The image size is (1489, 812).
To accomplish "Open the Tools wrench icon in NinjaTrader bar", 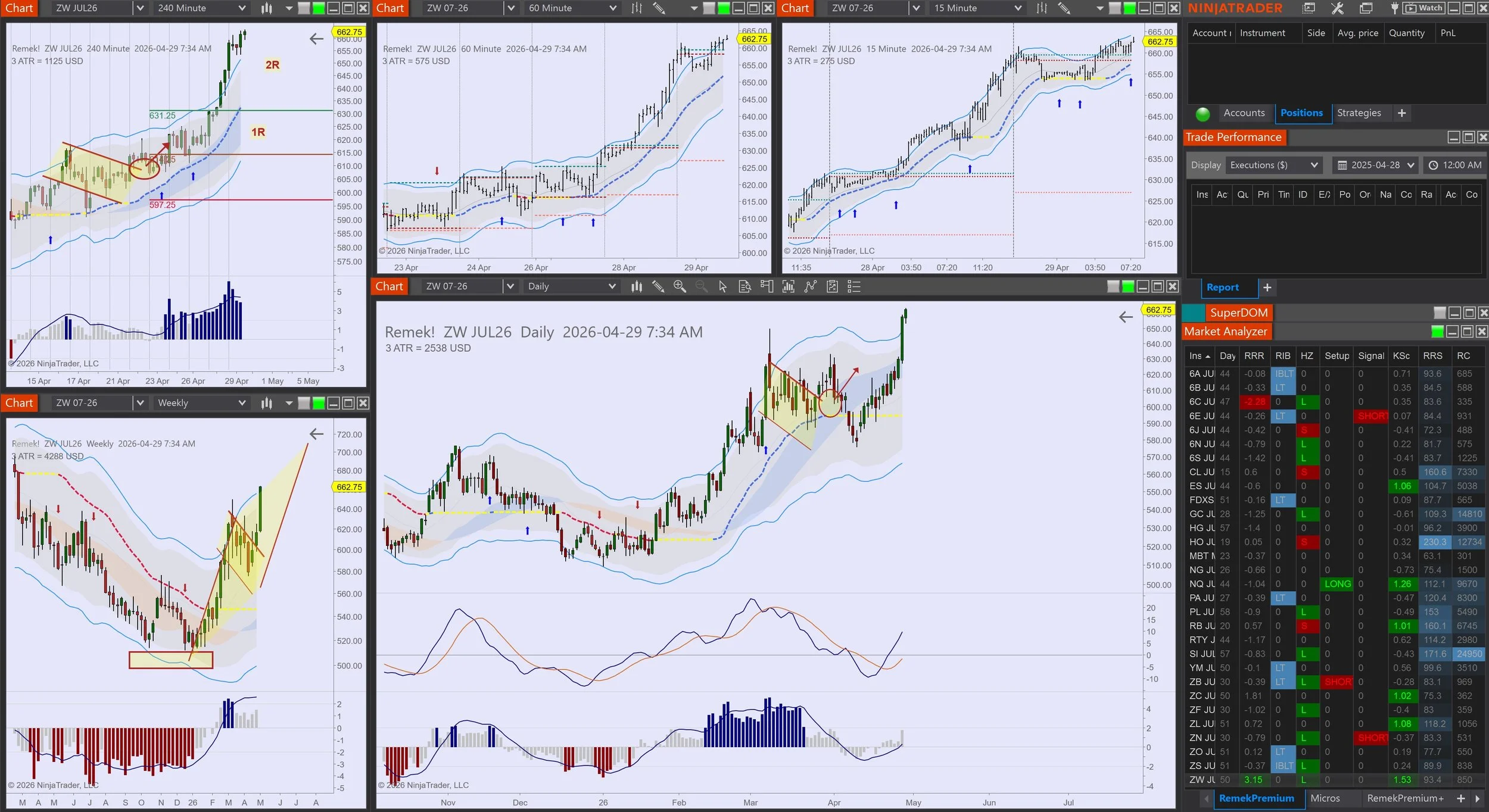I will (x=1337, y=8).
